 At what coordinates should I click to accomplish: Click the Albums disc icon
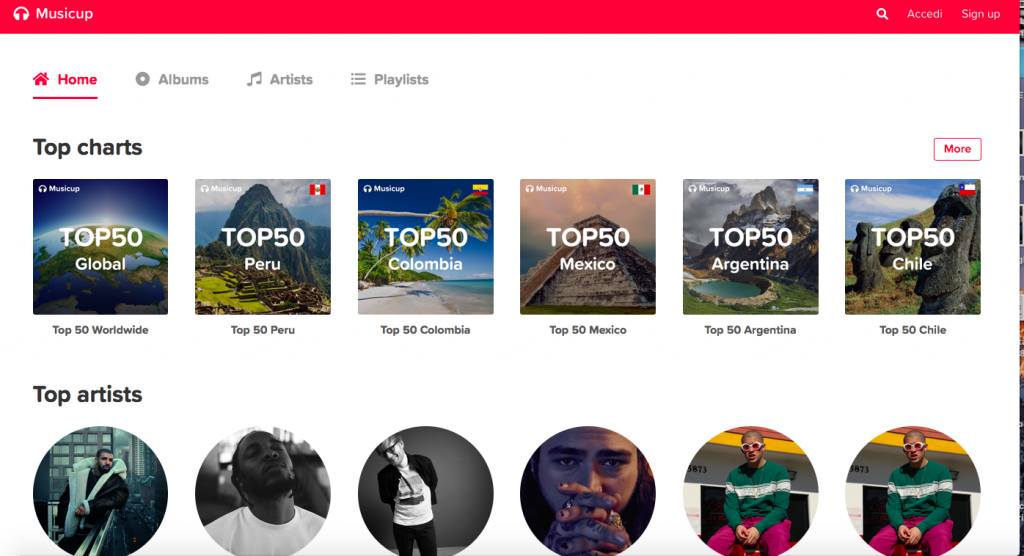(143, 79)
